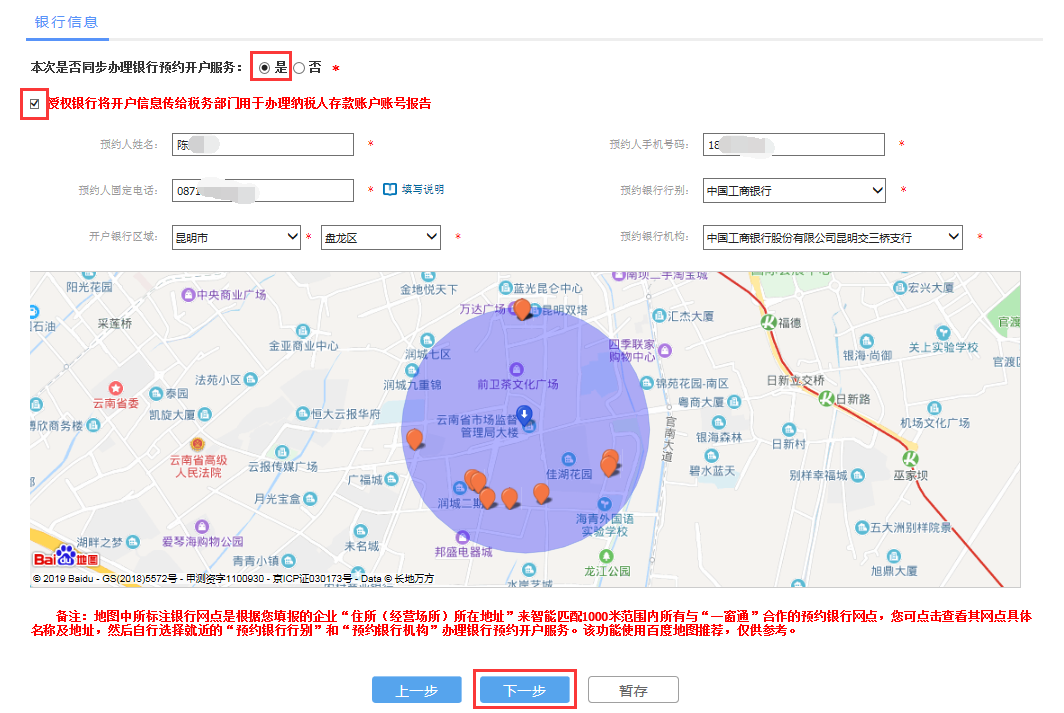Select the 否 radio button
1064x713 pixels.
coord(299,68)
